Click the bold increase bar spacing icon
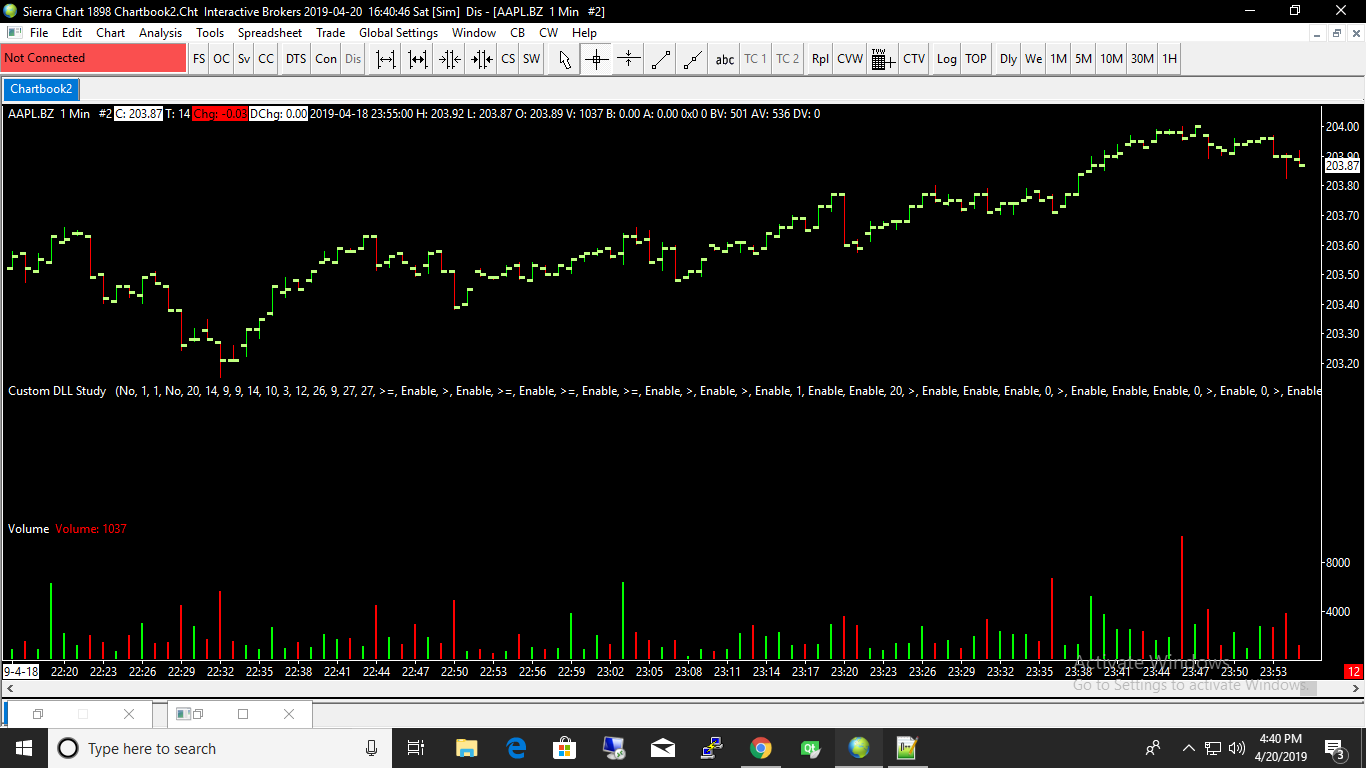 click(418, 59)
